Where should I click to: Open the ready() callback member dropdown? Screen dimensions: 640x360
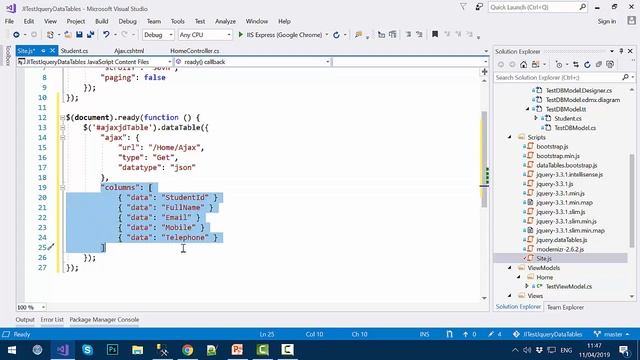click(252, 62)
